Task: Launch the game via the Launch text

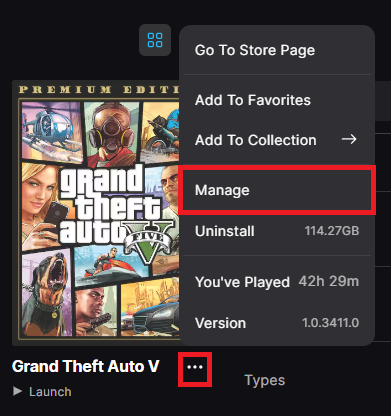Action: pyautogui.click(x=50, y=392)
